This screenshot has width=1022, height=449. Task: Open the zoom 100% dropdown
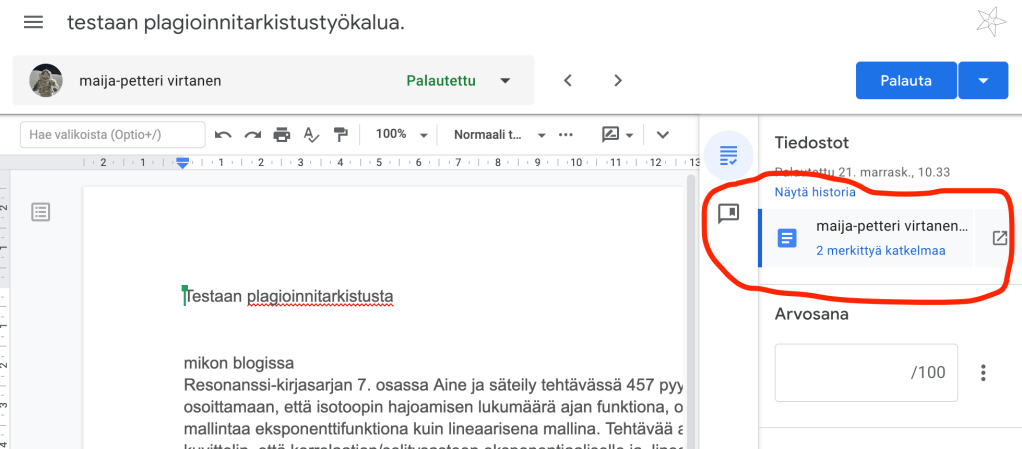click(x=400, y=134)
